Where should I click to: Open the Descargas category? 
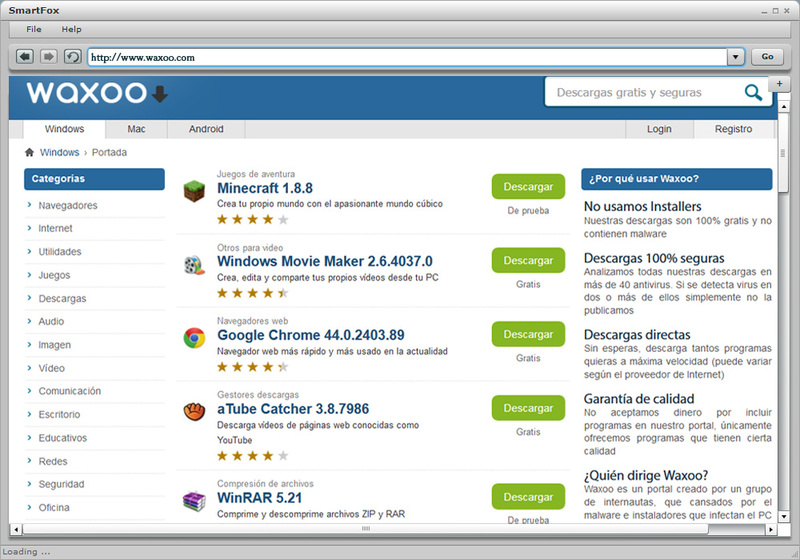[62, 299]
